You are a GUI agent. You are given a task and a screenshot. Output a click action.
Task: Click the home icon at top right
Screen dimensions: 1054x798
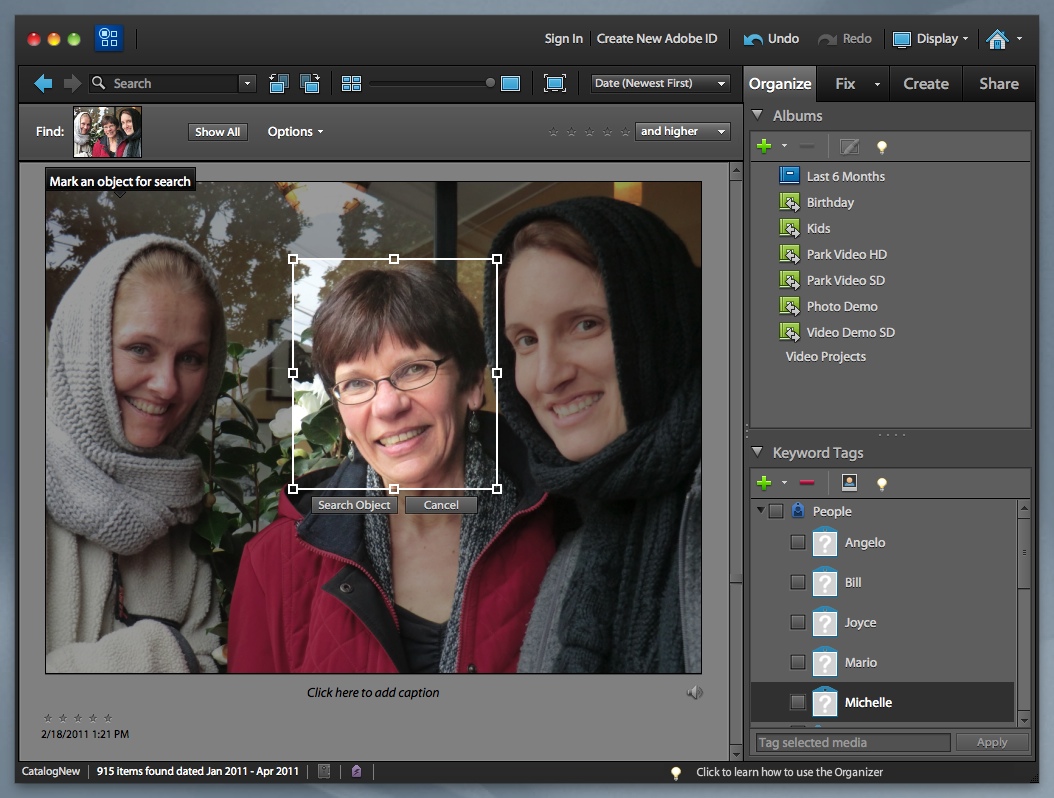tap(997, 39)
